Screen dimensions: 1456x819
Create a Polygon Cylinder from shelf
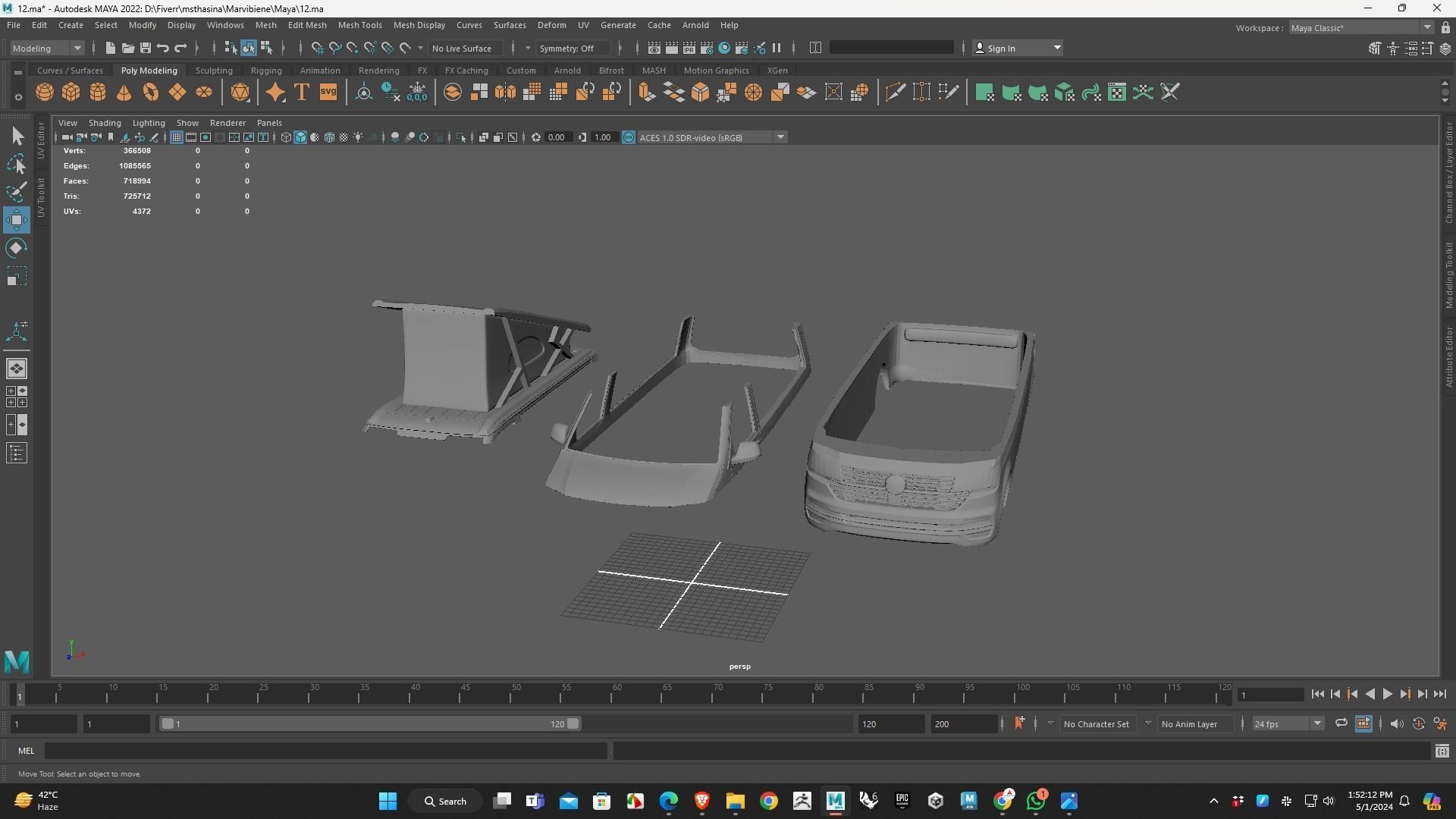pos(98,93)
